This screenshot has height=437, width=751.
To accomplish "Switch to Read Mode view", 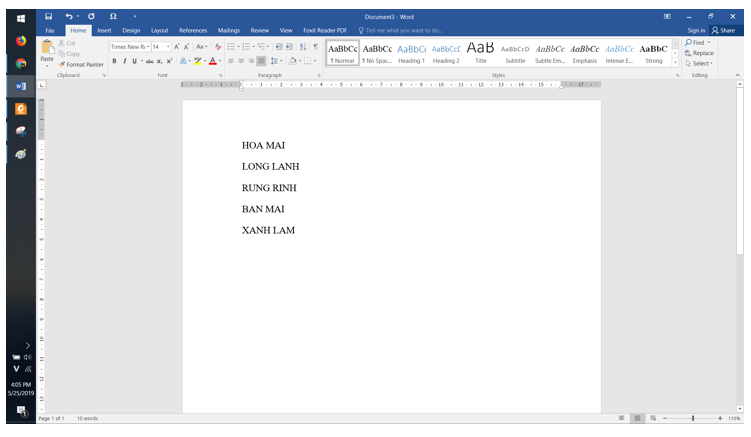I will pyautogui.click(x=621, y=418).
